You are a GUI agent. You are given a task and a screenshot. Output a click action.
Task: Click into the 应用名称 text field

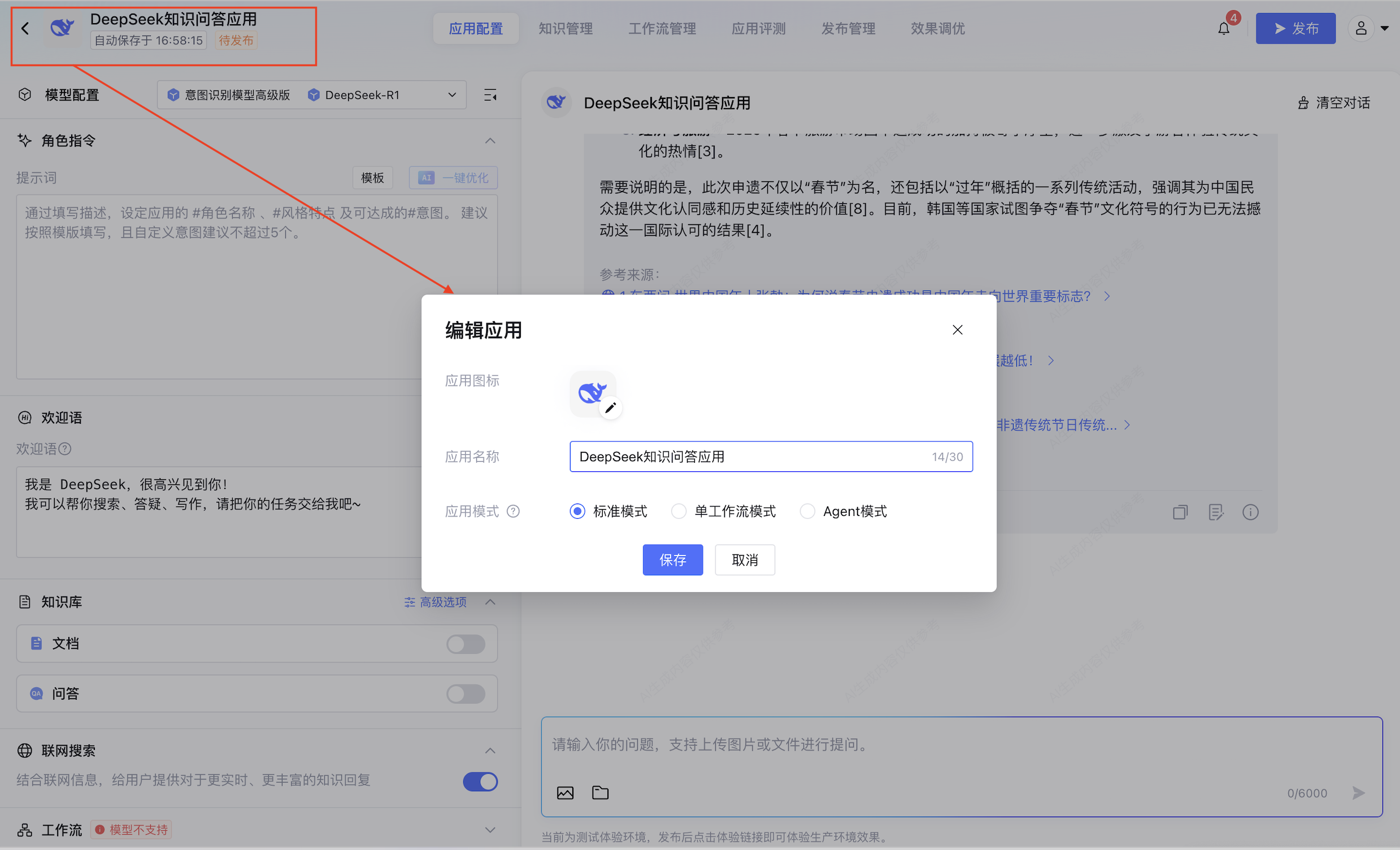tap(750, 457)
